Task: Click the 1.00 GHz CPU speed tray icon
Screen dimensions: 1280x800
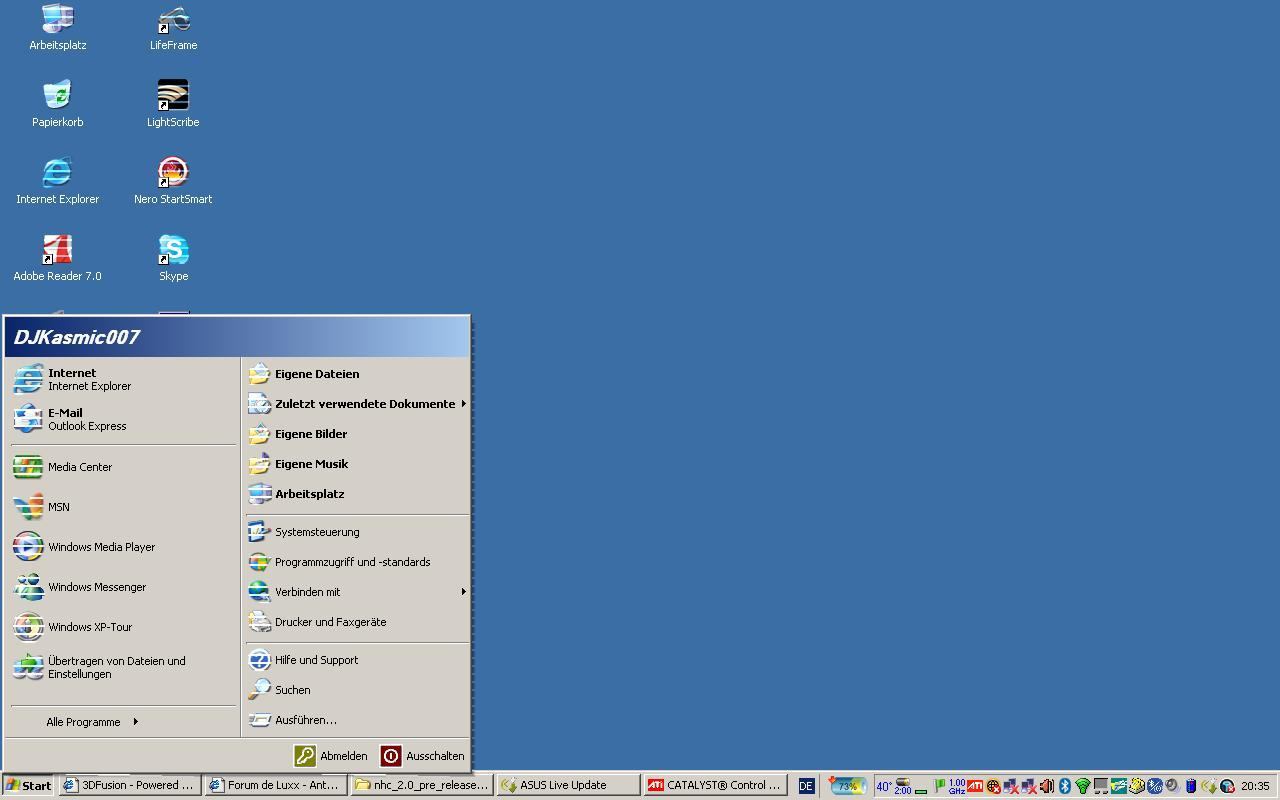Action: pyautogui.click(x=957, y=786)
